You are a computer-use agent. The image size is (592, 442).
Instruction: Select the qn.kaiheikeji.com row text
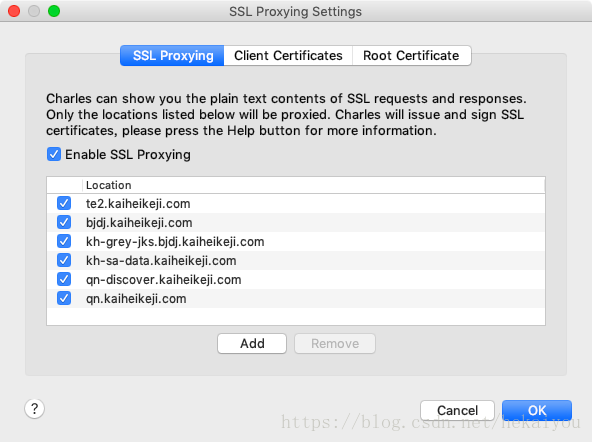pyautogui.click(x=136, y=299)
